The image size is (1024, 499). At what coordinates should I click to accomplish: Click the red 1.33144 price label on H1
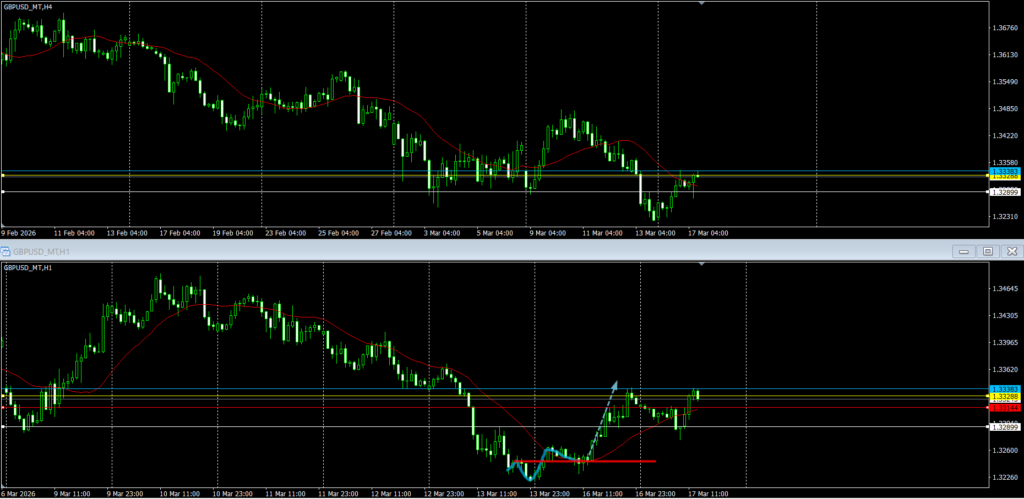pos(1003,407)
